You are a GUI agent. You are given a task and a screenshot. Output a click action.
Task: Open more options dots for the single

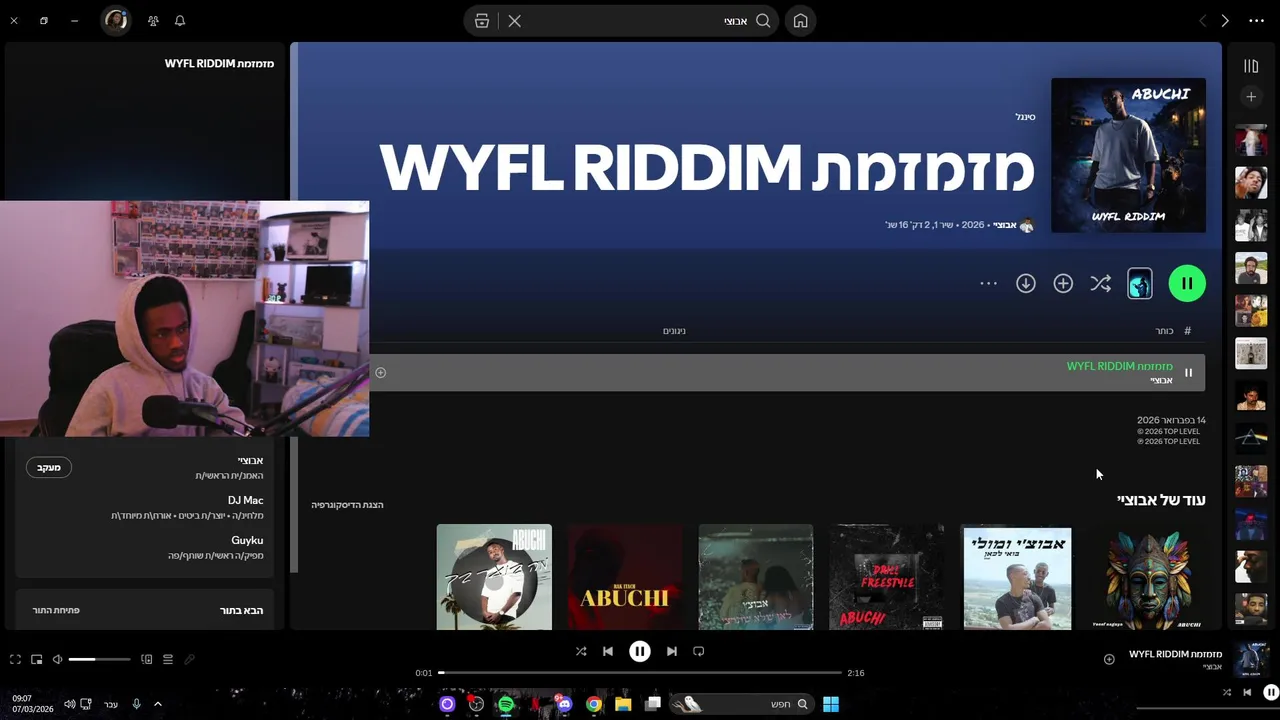(x=988, y=284)
